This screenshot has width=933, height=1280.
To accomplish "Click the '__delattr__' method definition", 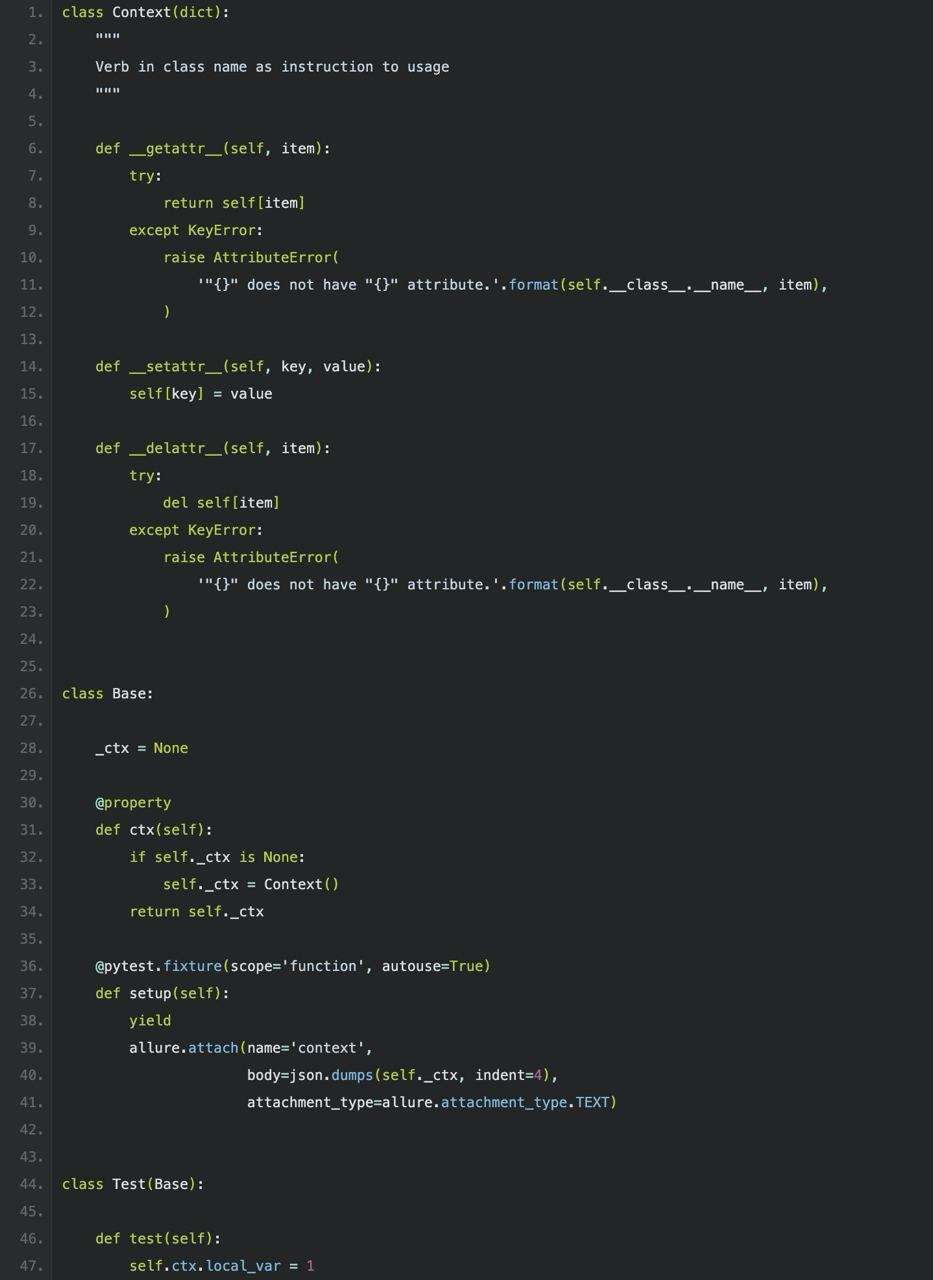I will 212,449.
